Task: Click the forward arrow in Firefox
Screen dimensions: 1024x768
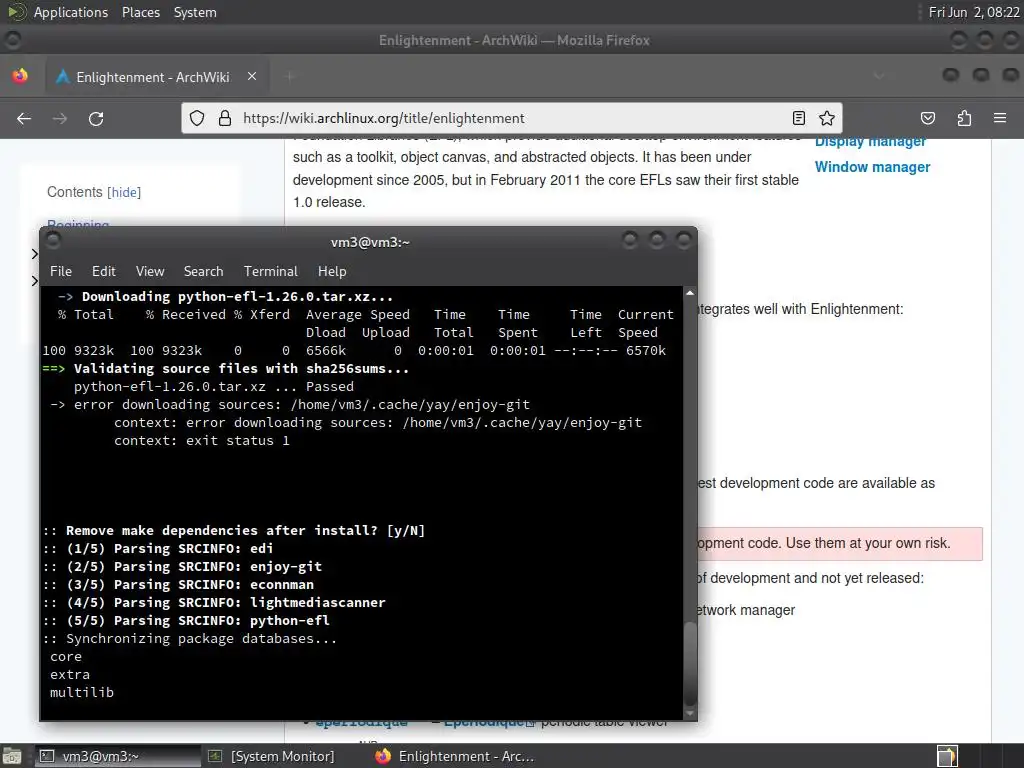Action: tap(60, 118)
